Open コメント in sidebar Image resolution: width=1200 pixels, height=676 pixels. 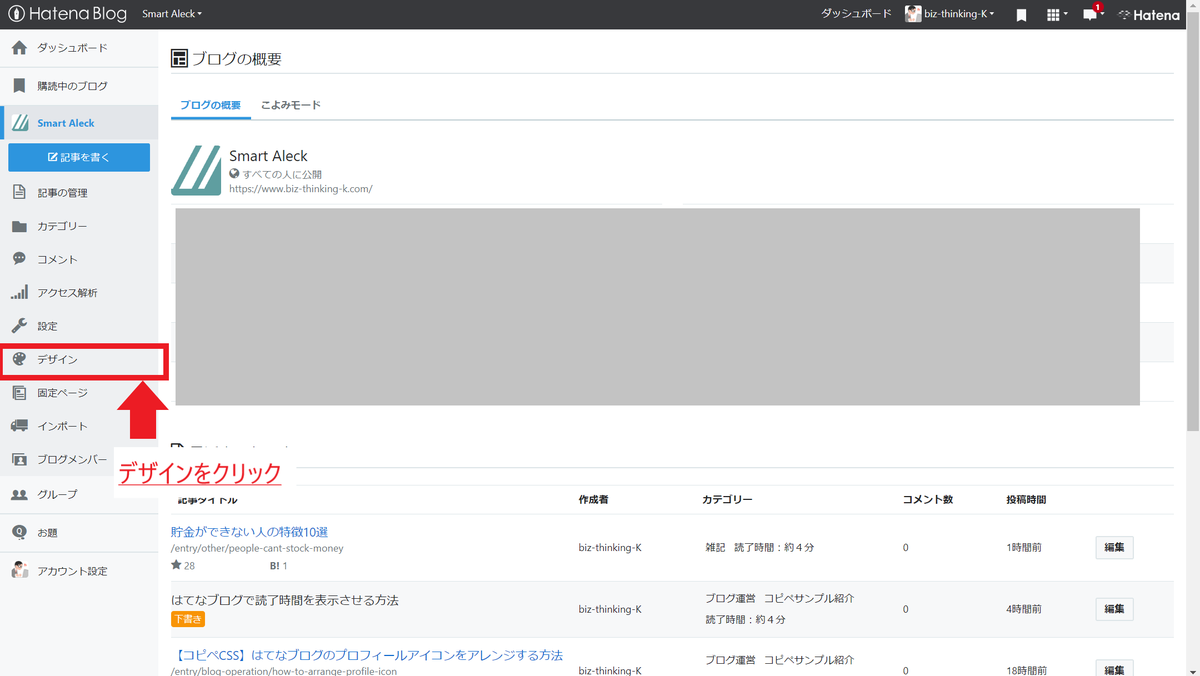79,259
